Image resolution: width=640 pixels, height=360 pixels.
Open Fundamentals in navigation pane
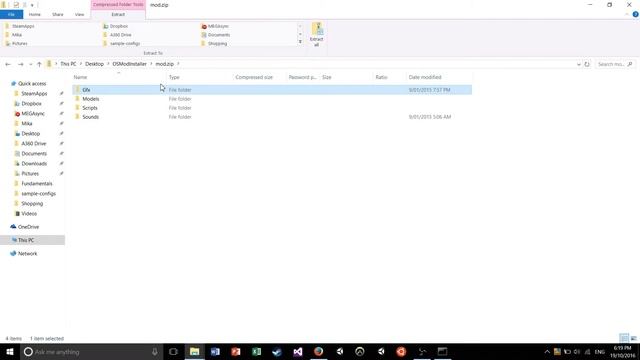pos(37,183)
